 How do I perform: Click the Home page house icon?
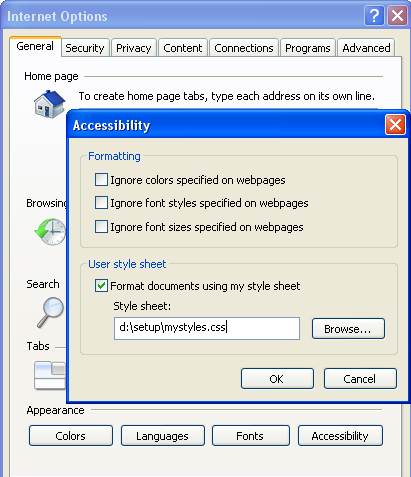[x=49, y=104]
